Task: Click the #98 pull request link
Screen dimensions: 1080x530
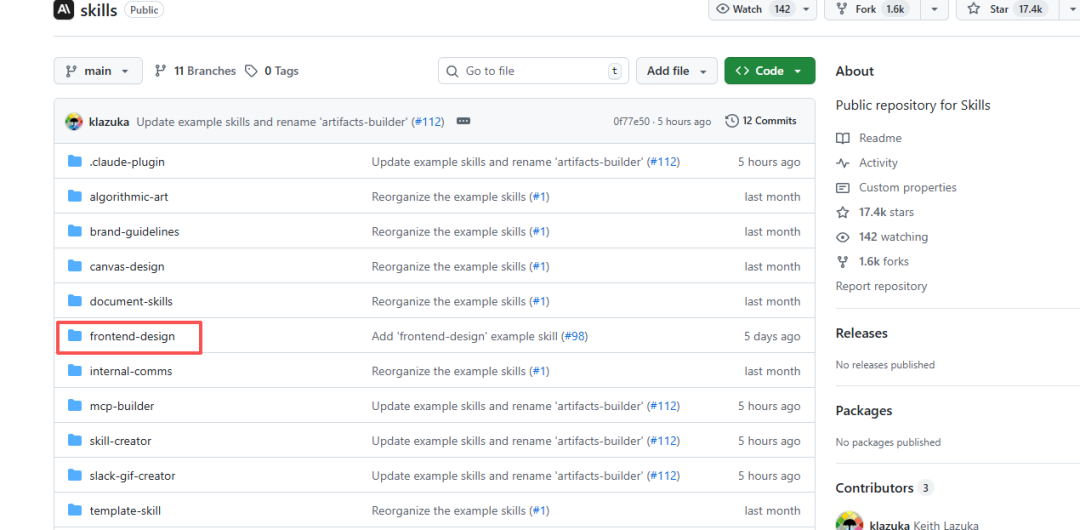Action: click(574, 337)
